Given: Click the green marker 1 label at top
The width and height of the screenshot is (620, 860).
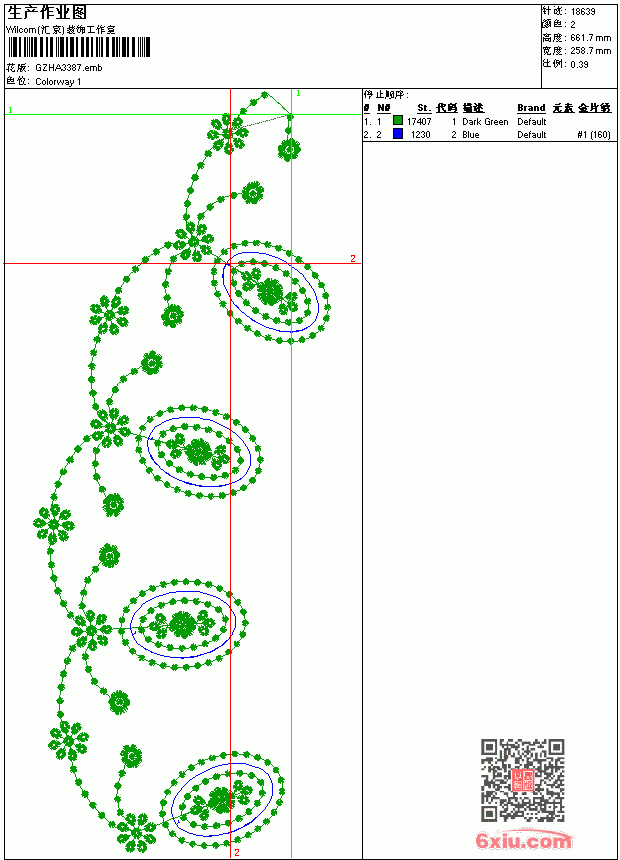Looking at the screenshot, I should click(298, 94).
